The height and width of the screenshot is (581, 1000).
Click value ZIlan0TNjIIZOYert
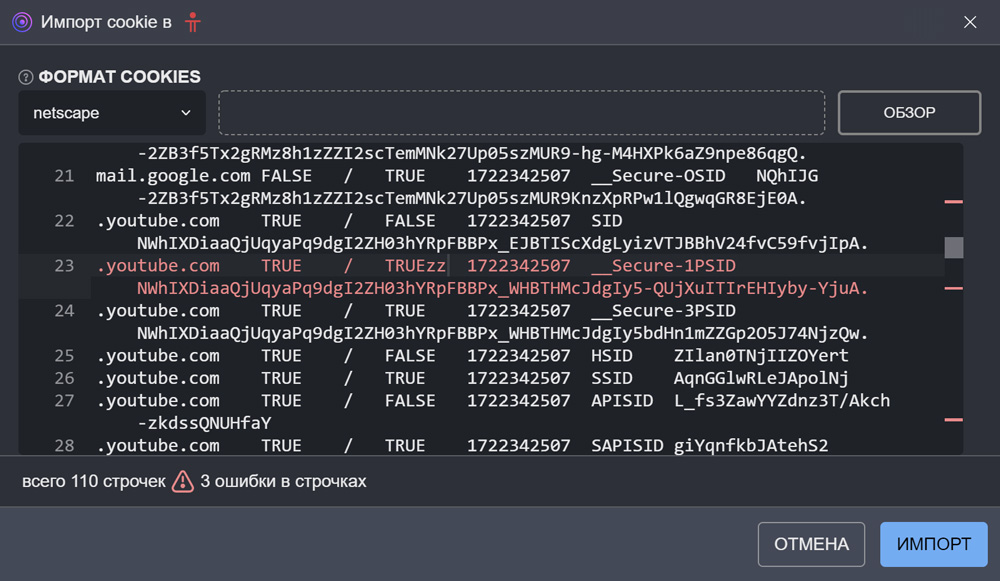pos(761,356)
